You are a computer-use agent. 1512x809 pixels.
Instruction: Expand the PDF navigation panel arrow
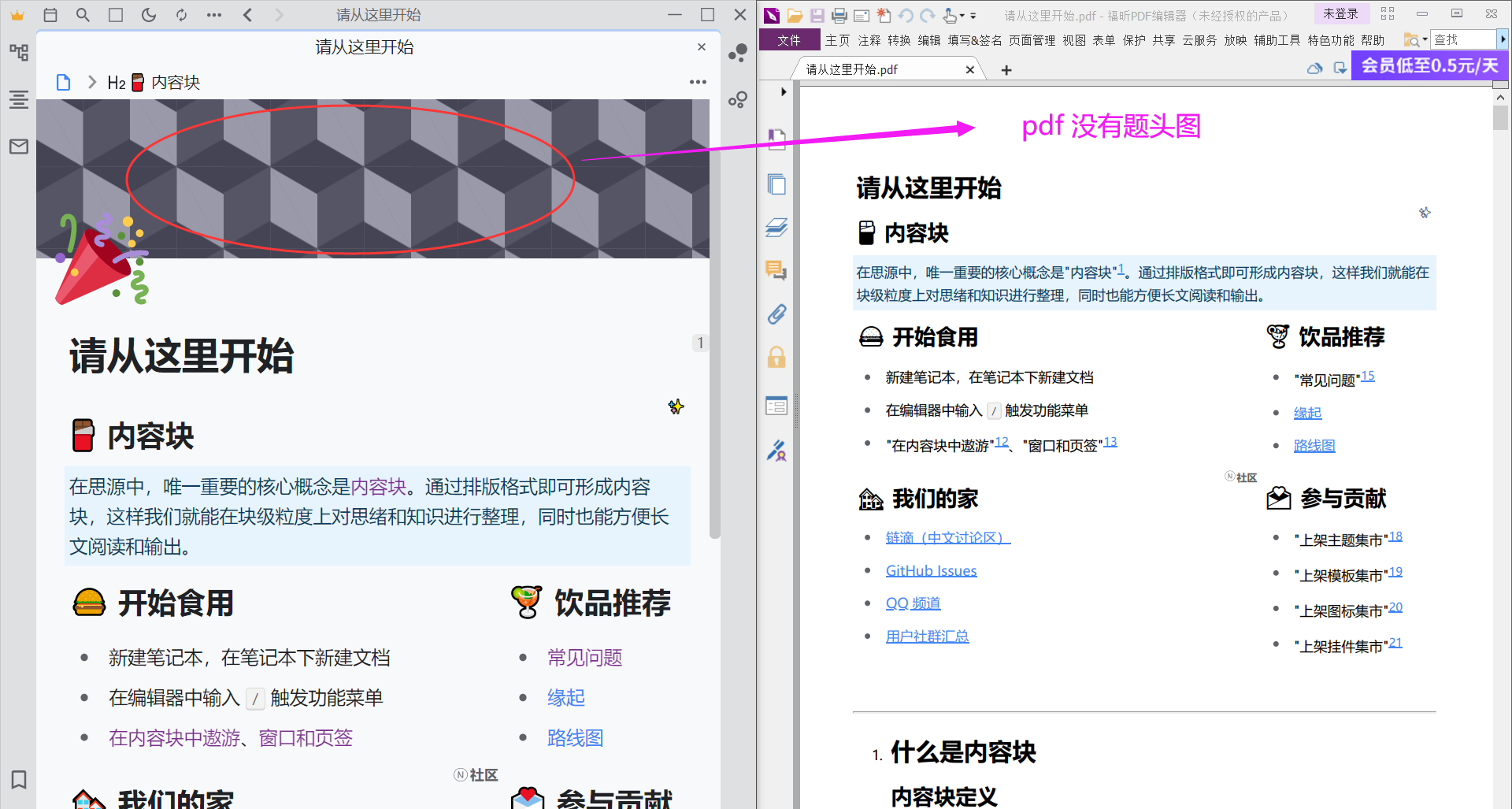[x=783, y=92]
